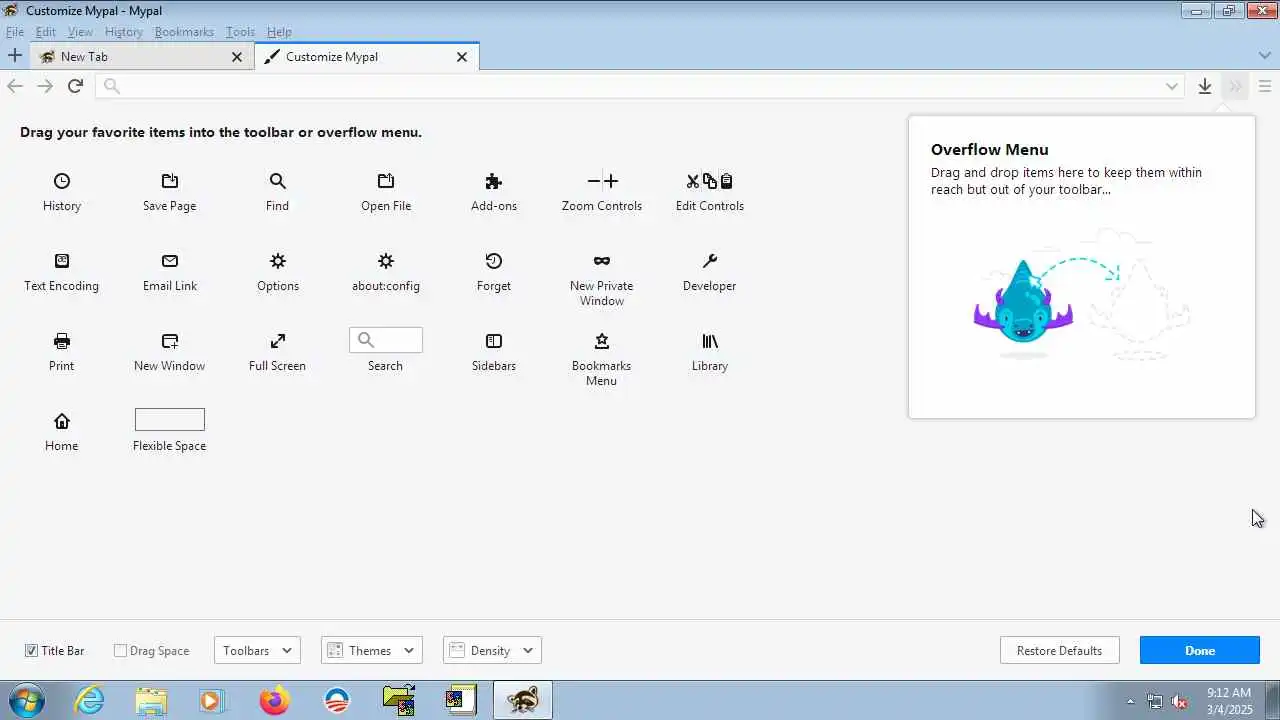The height and width of the screenshot is (720, 1280).
Task: Select the Flexible Space widget
Action: pos(170,420)
